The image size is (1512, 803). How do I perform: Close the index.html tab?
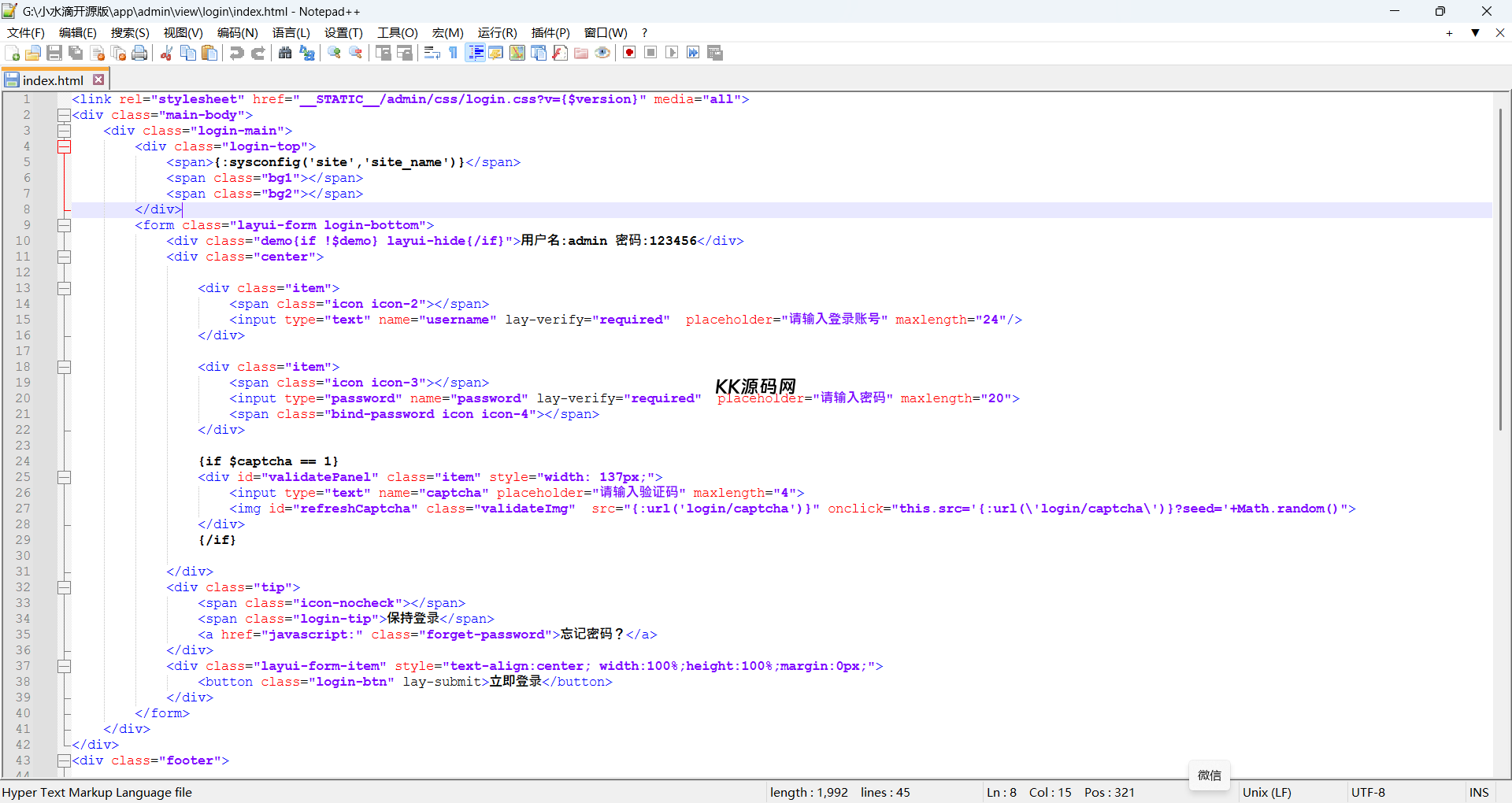point(98,80)
